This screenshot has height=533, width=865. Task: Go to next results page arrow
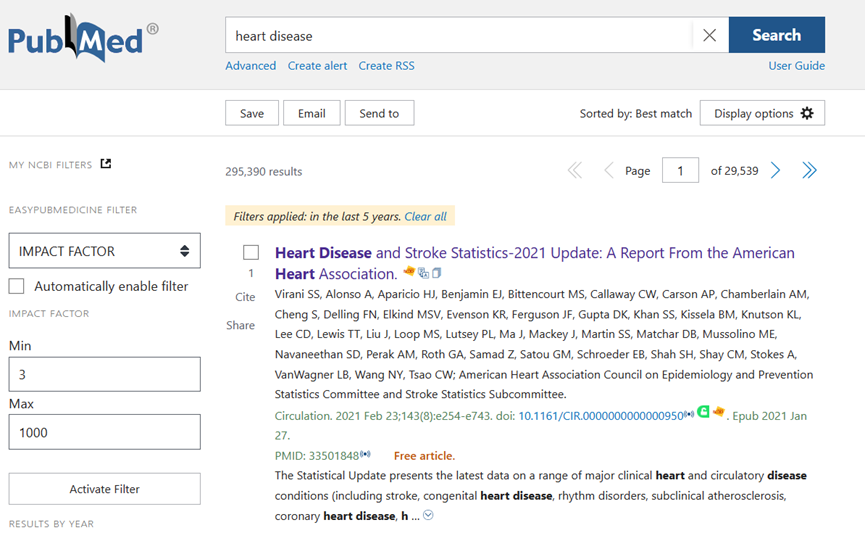(775, 170)
